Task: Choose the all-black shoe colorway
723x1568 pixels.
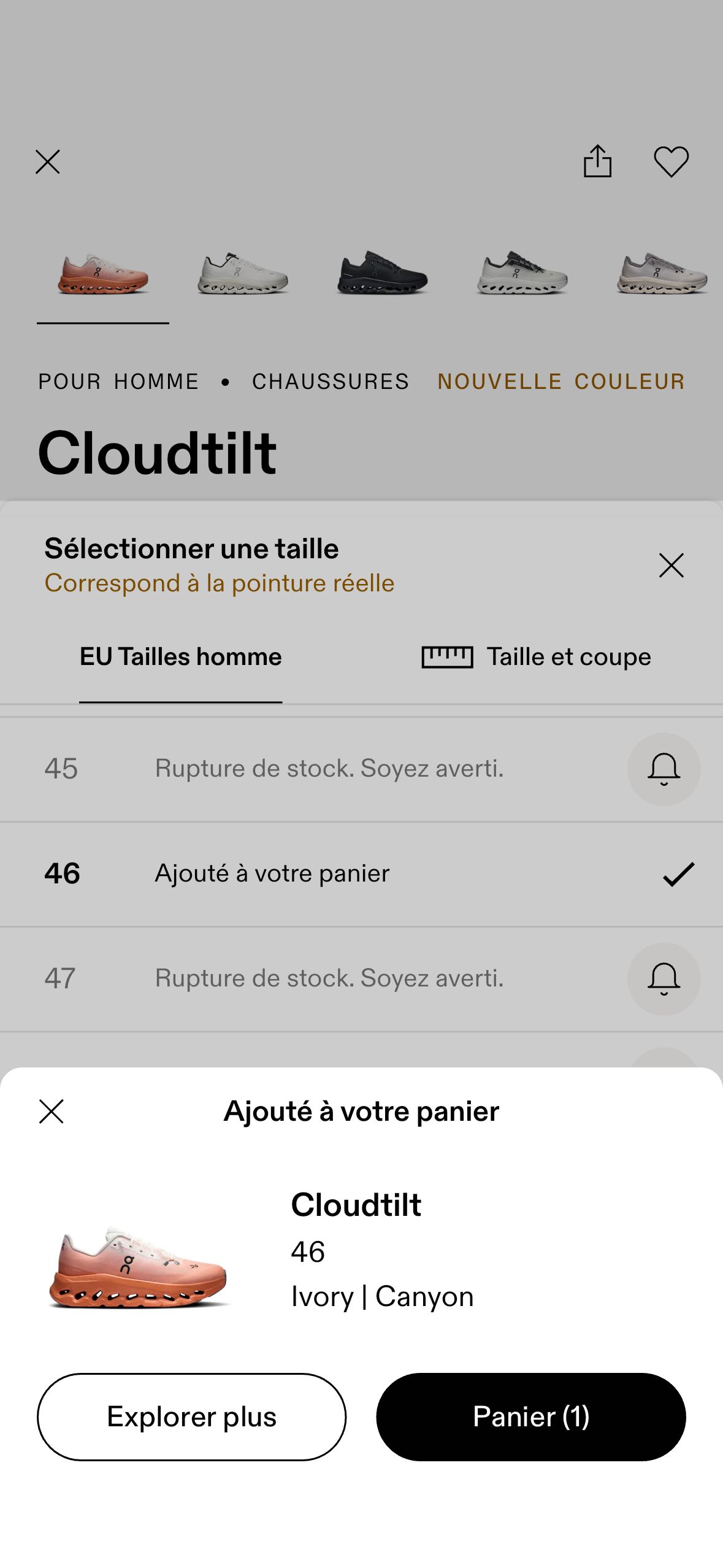Action: pos(382,274)
